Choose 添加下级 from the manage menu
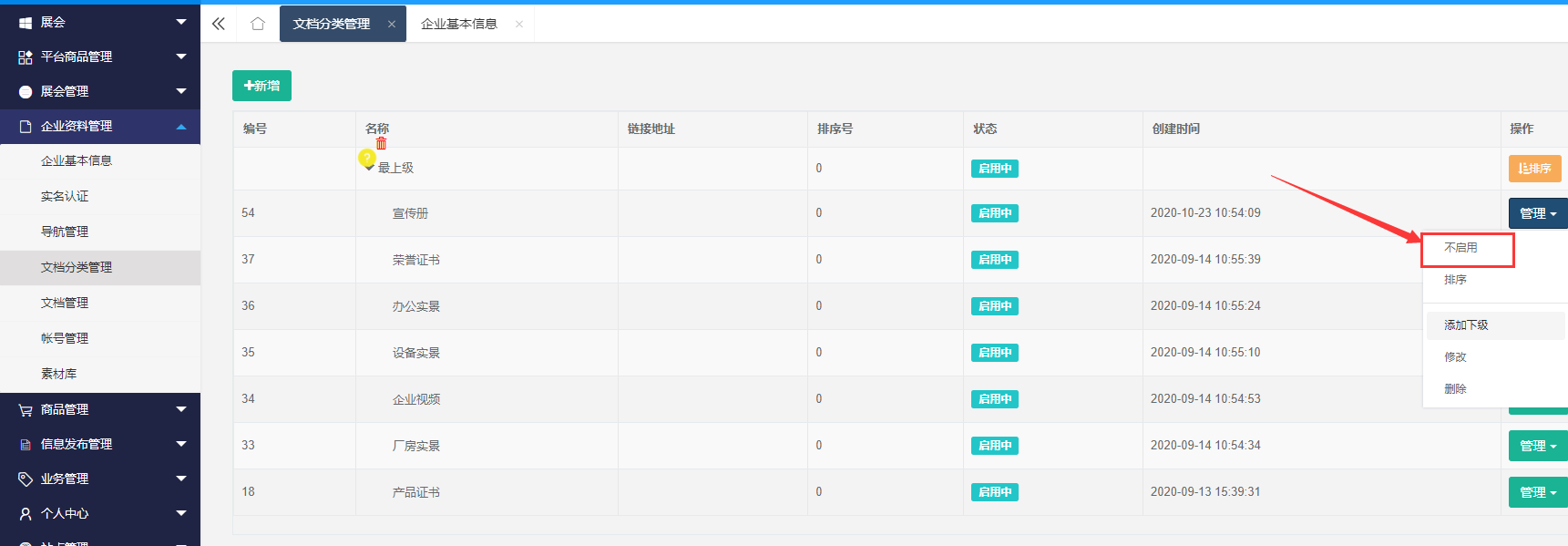 pyautogui.click(x=1466, y=325)
